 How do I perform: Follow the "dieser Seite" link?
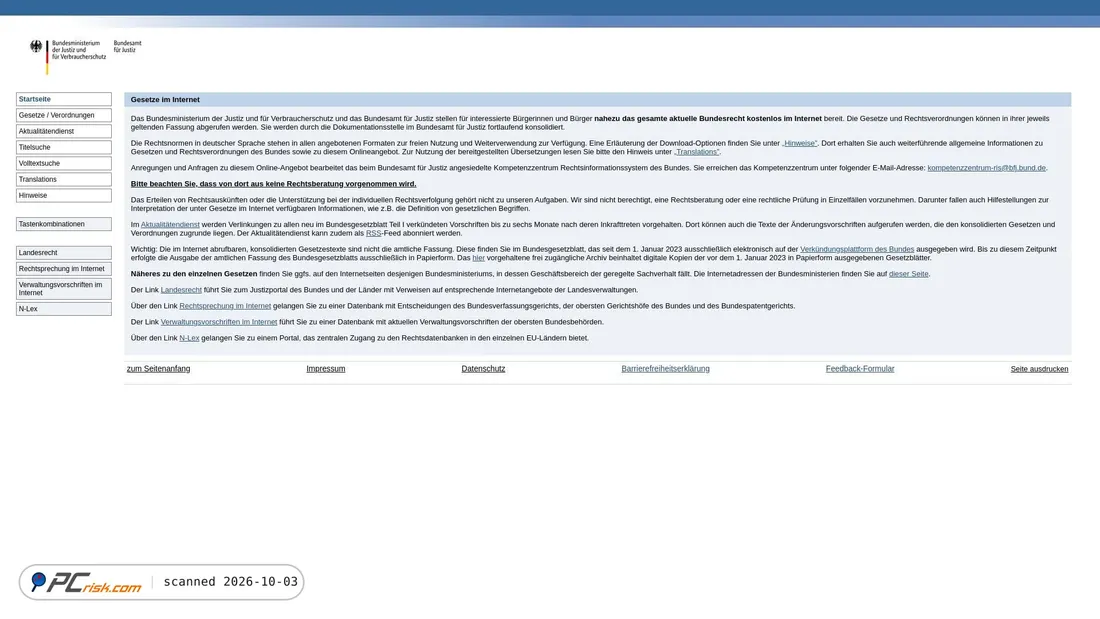[x=908, y=274]
